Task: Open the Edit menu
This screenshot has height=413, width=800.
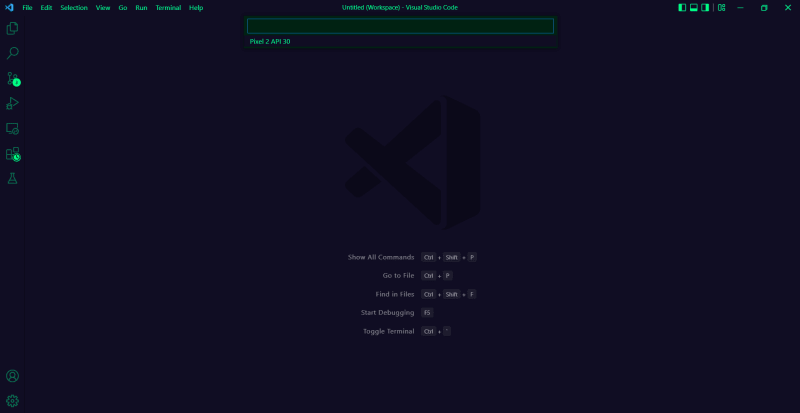Action: (x=46, y=8)
